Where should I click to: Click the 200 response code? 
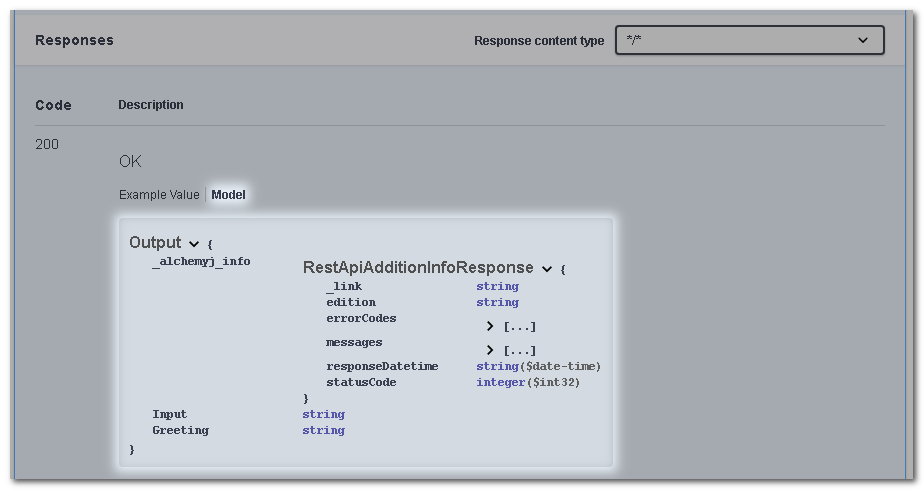pos(47,144)
